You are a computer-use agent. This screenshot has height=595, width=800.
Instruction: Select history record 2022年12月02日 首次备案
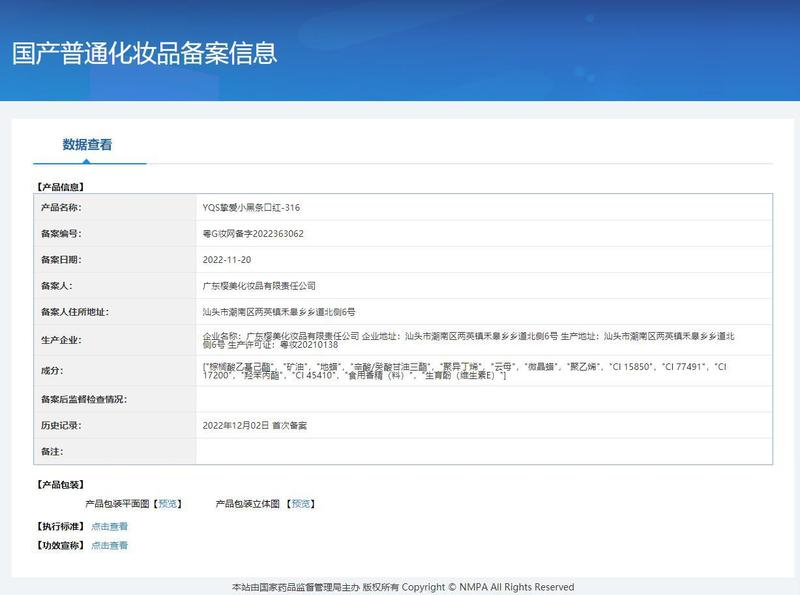[255, 426]
